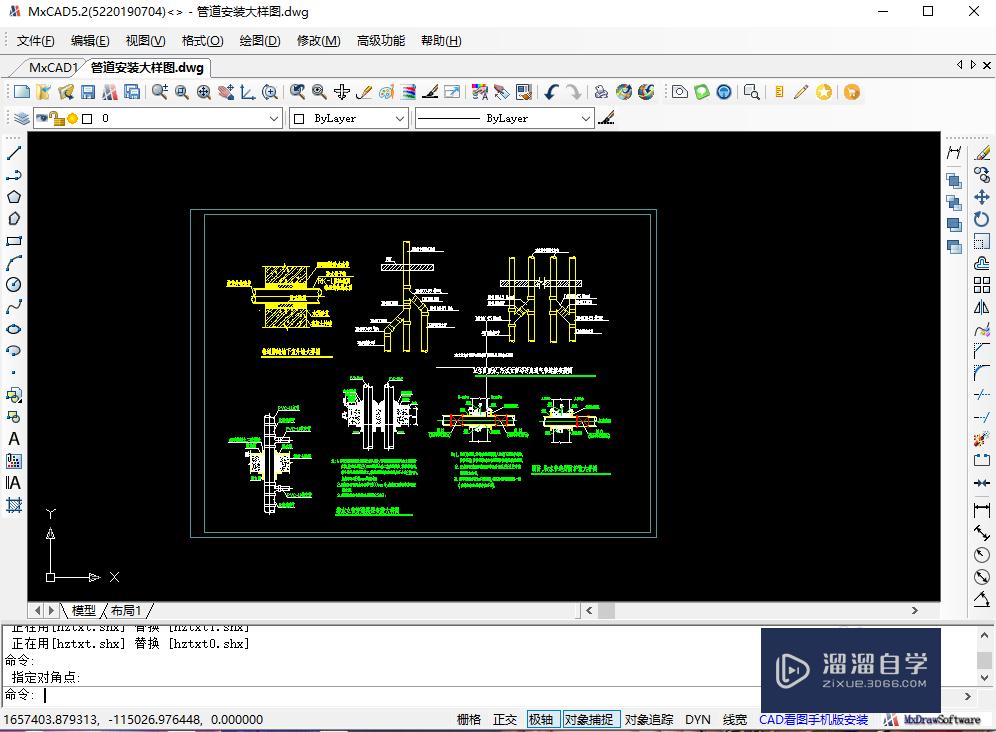996x732 pixels.
Task: Activate the Pan tool on the toolbar
Action: tap(224, 92)
